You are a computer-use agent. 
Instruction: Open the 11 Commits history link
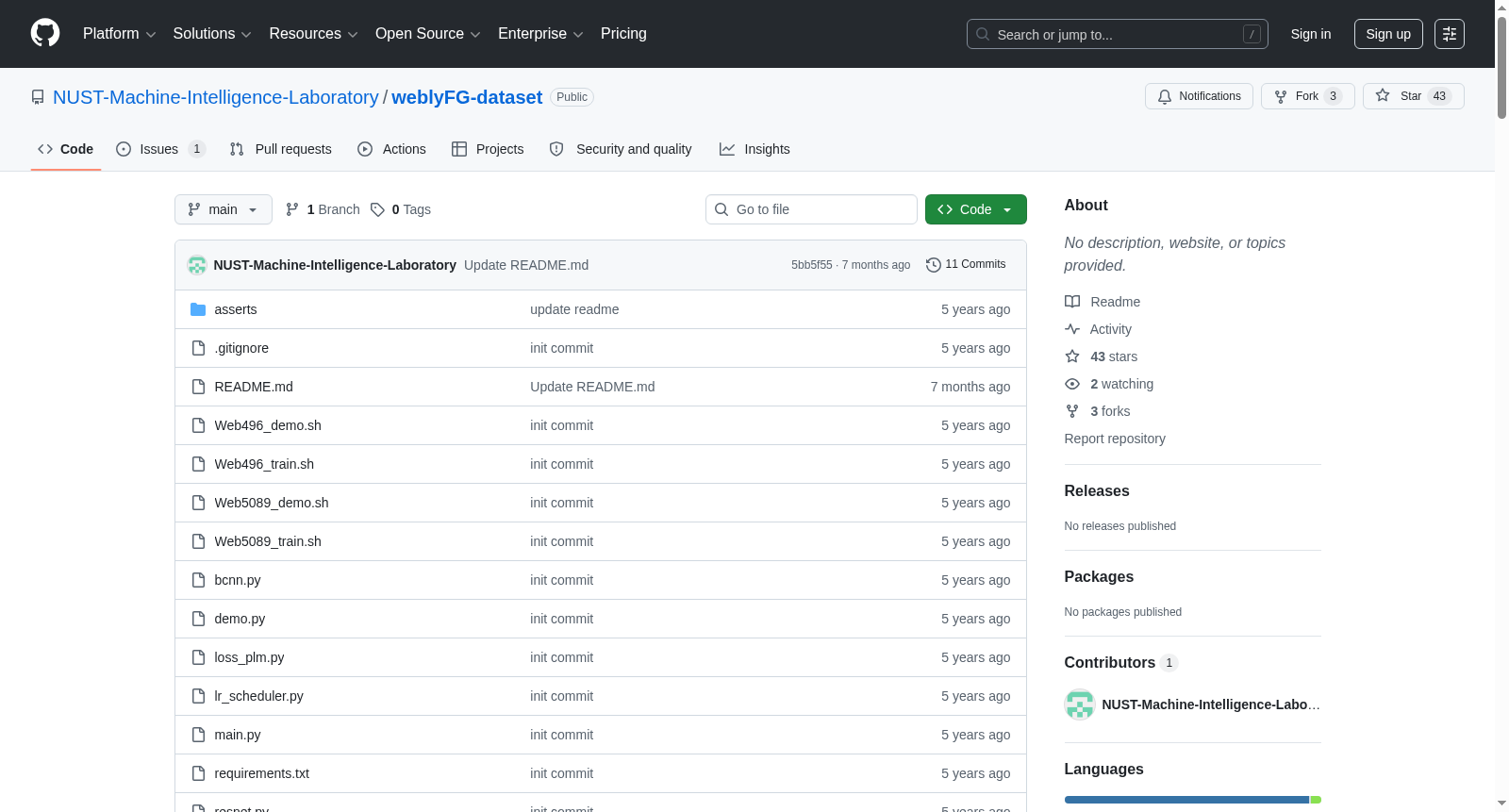pos(966,265)
